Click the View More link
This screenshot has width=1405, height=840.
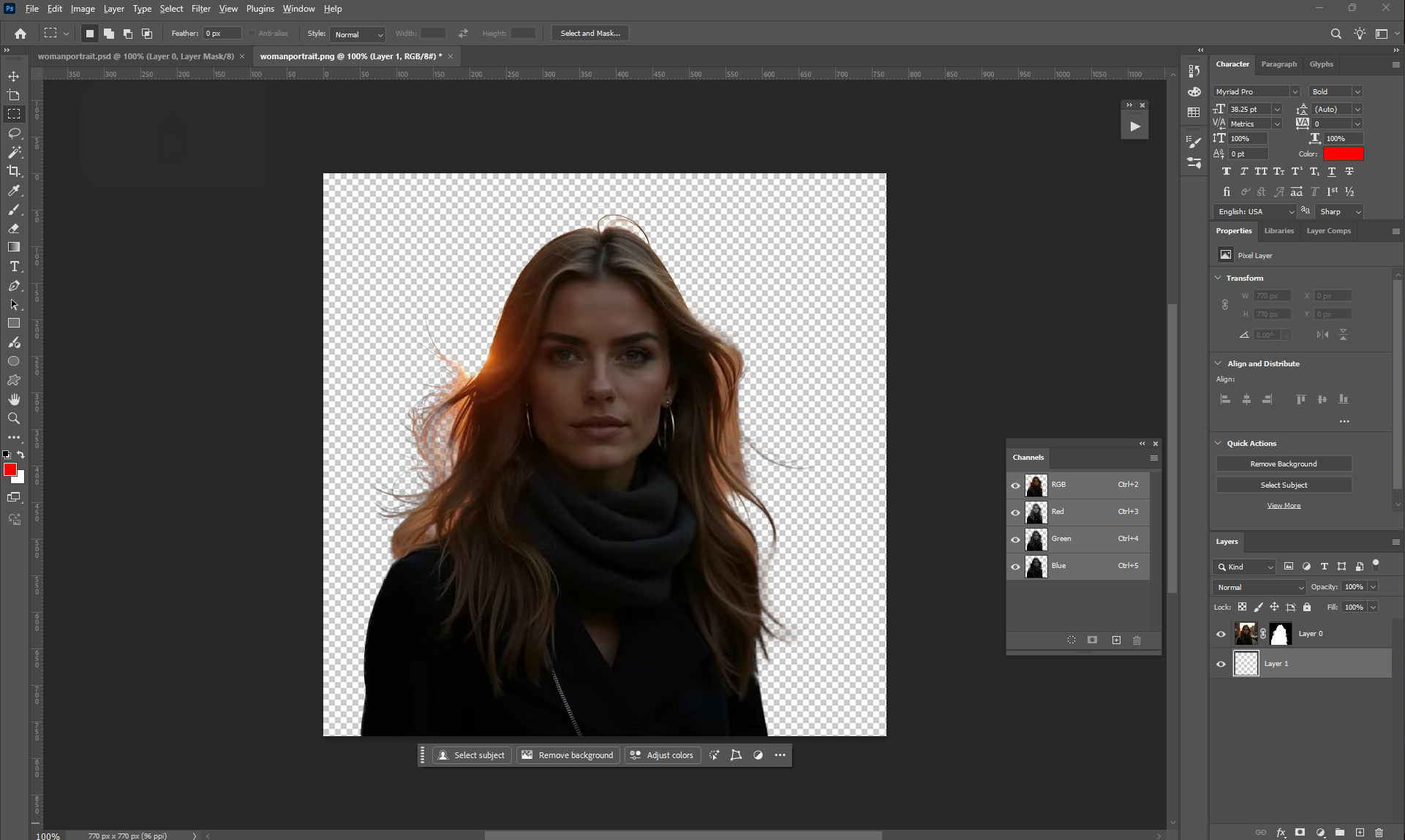(1284, 506)
